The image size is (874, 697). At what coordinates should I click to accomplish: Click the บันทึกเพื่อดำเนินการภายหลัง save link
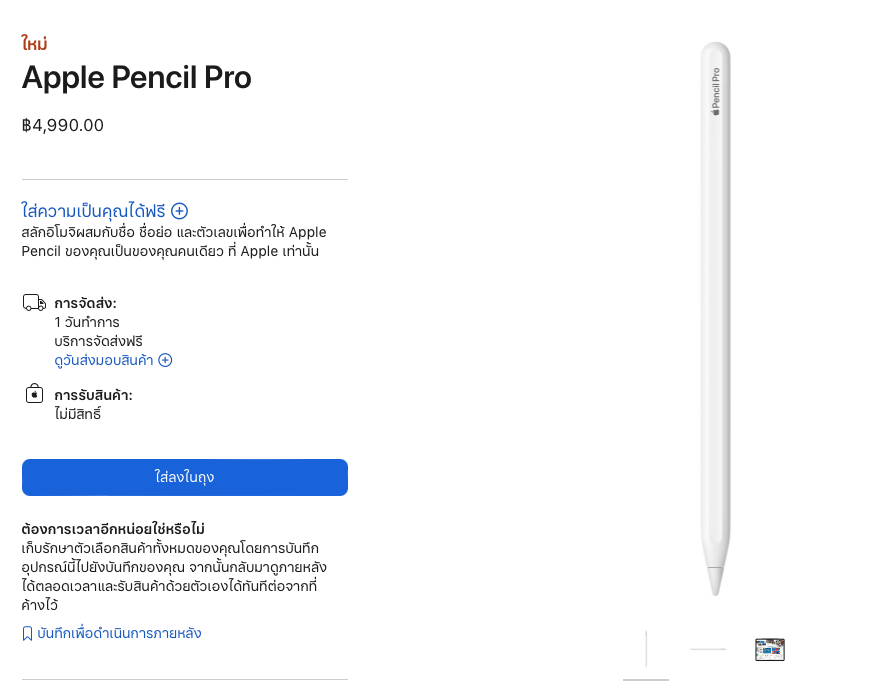pos(119,634)
